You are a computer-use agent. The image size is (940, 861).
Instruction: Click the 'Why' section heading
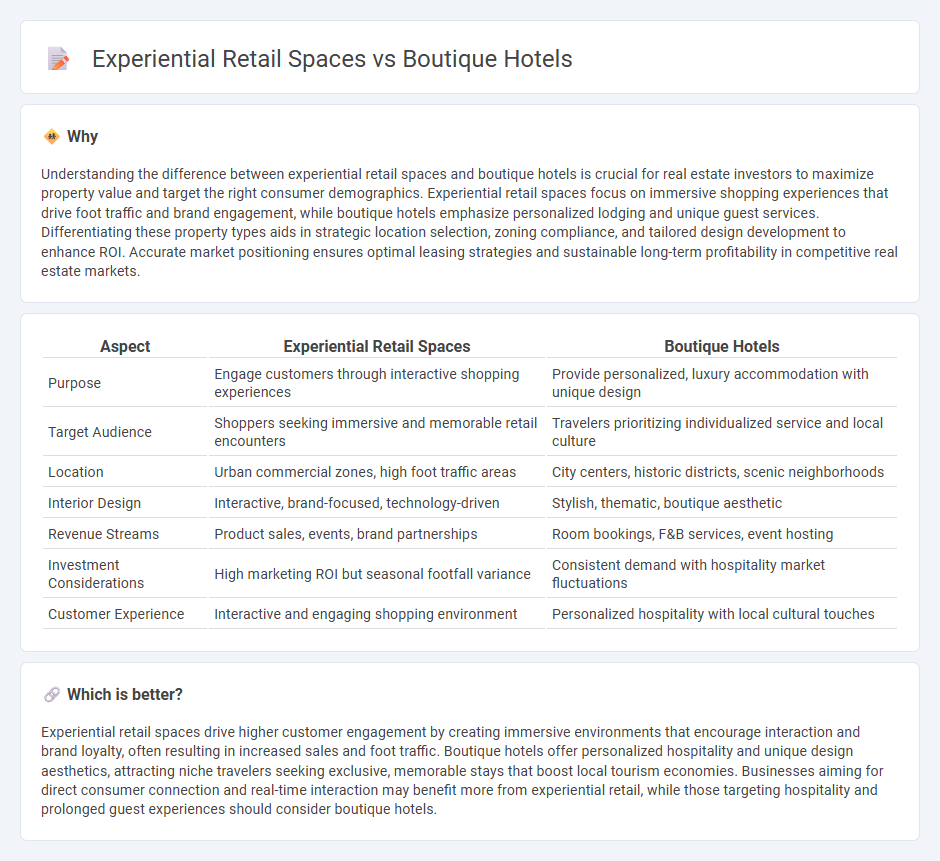pyautogui.click(x=82, y=137)
